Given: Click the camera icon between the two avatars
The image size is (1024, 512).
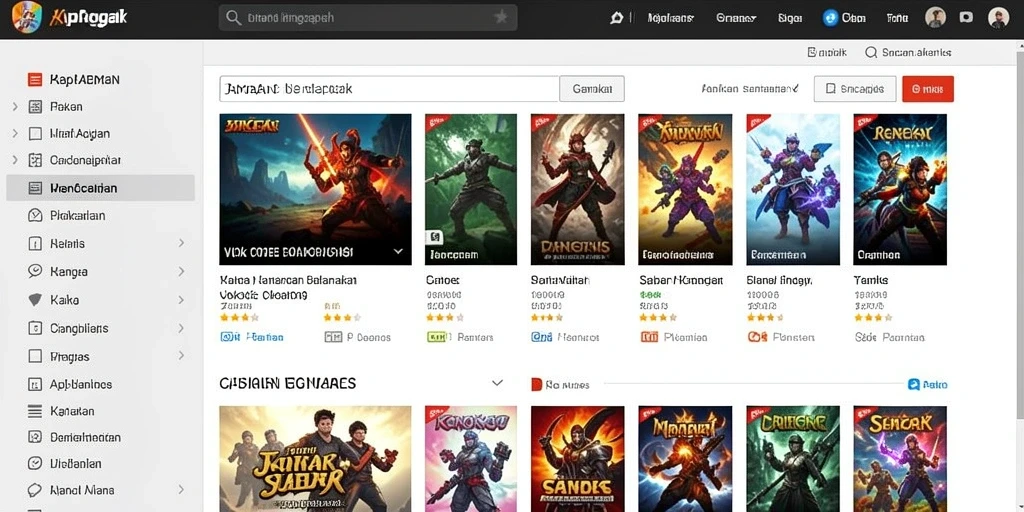Looking at the screenshot, I should click(x=966, y=18).
